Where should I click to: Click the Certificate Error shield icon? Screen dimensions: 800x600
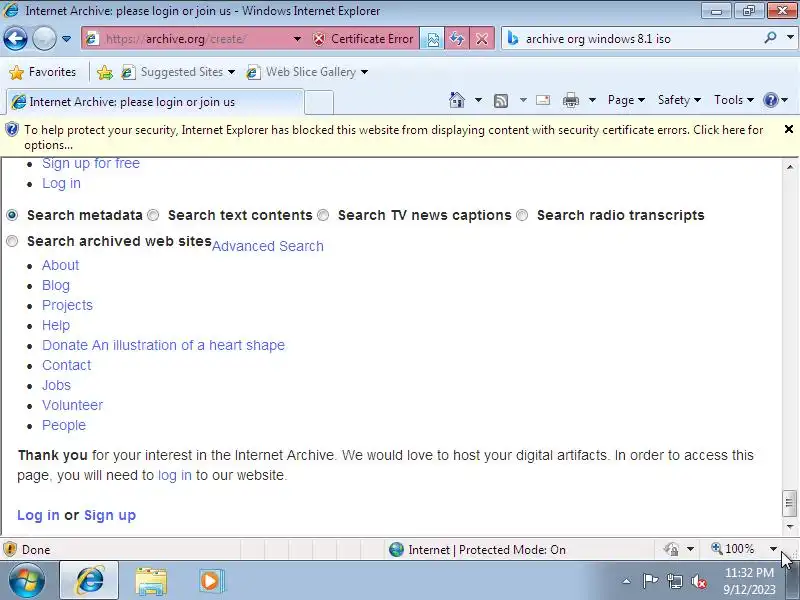(x=319, y=39)
